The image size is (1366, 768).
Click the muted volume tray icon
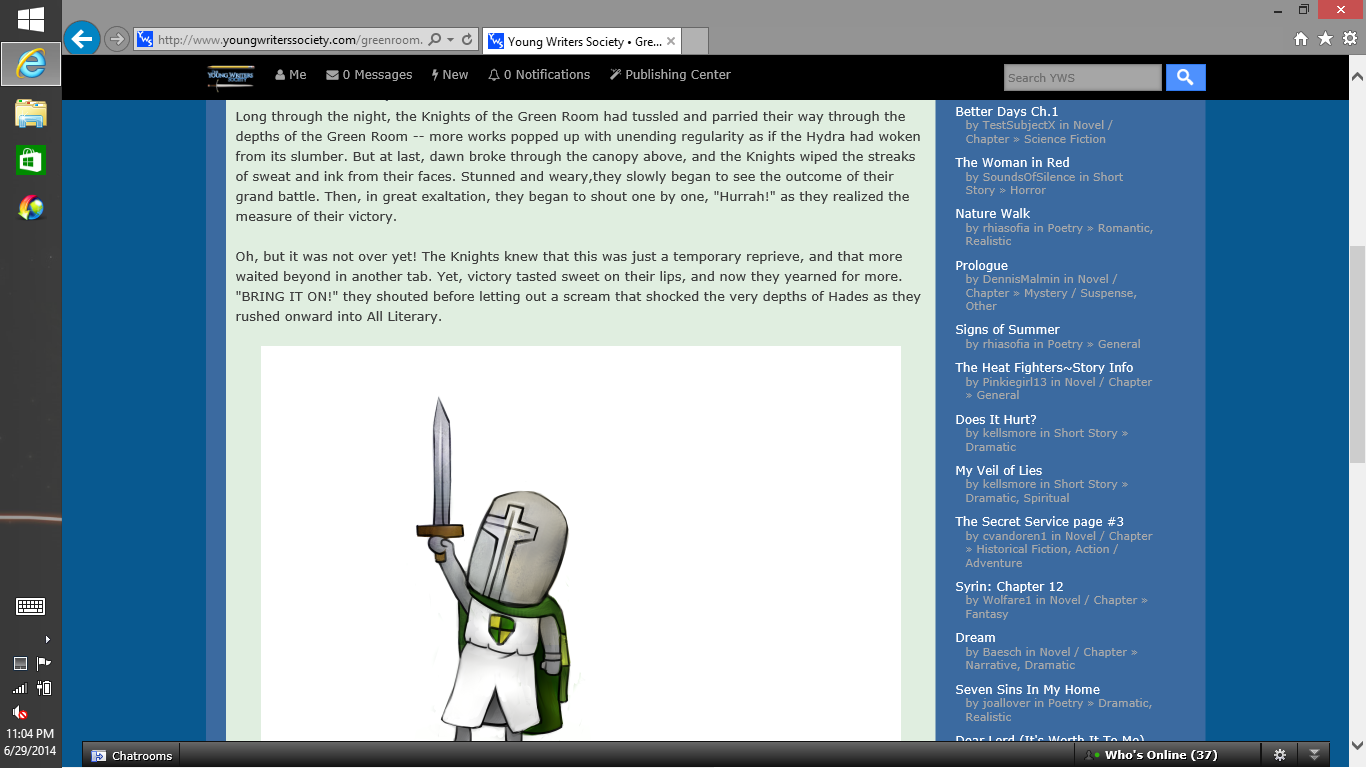(x=19, y=713)
